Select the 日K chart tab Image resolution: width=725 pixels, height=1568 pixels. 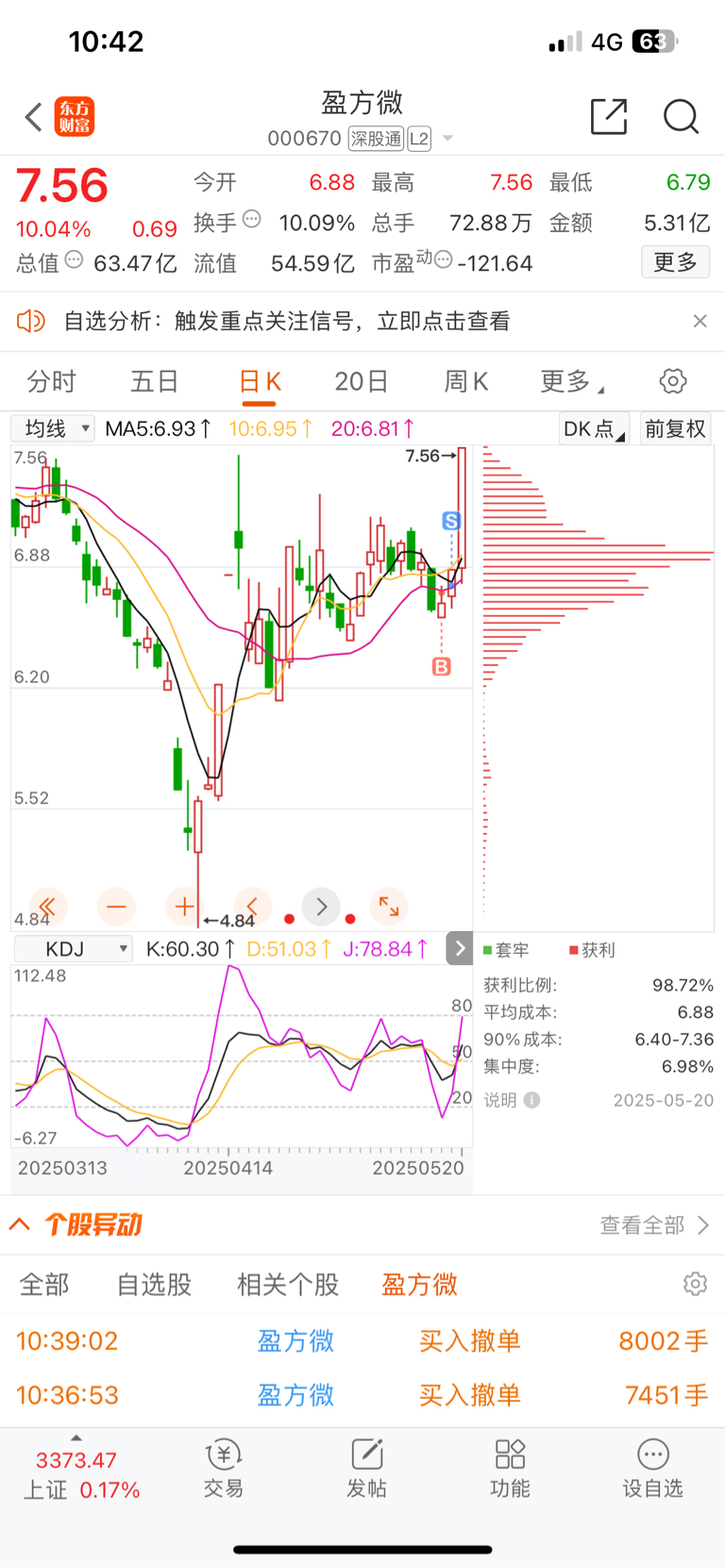point(260,381)
